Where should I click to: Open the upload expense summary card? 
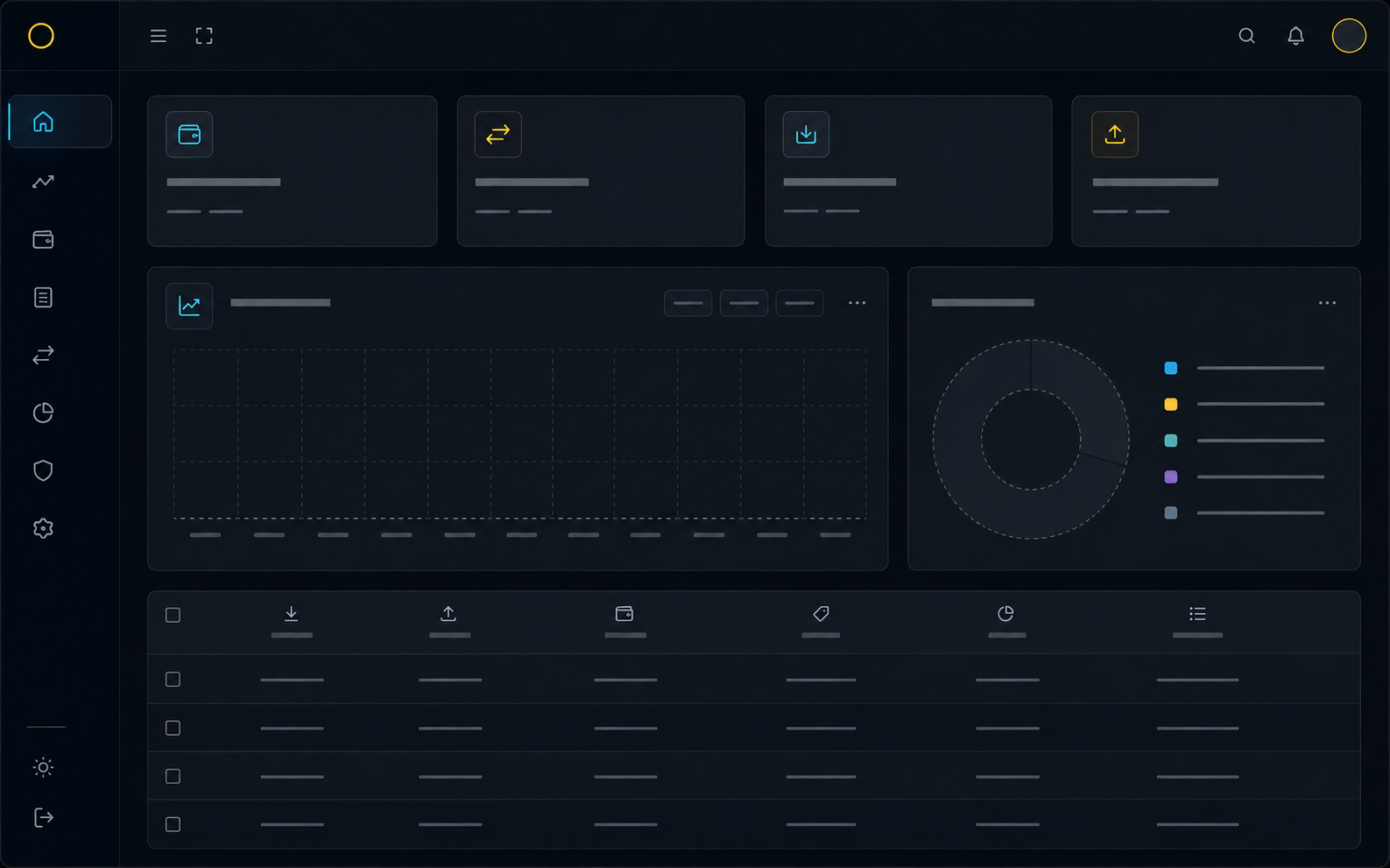tap(1216, 171)
